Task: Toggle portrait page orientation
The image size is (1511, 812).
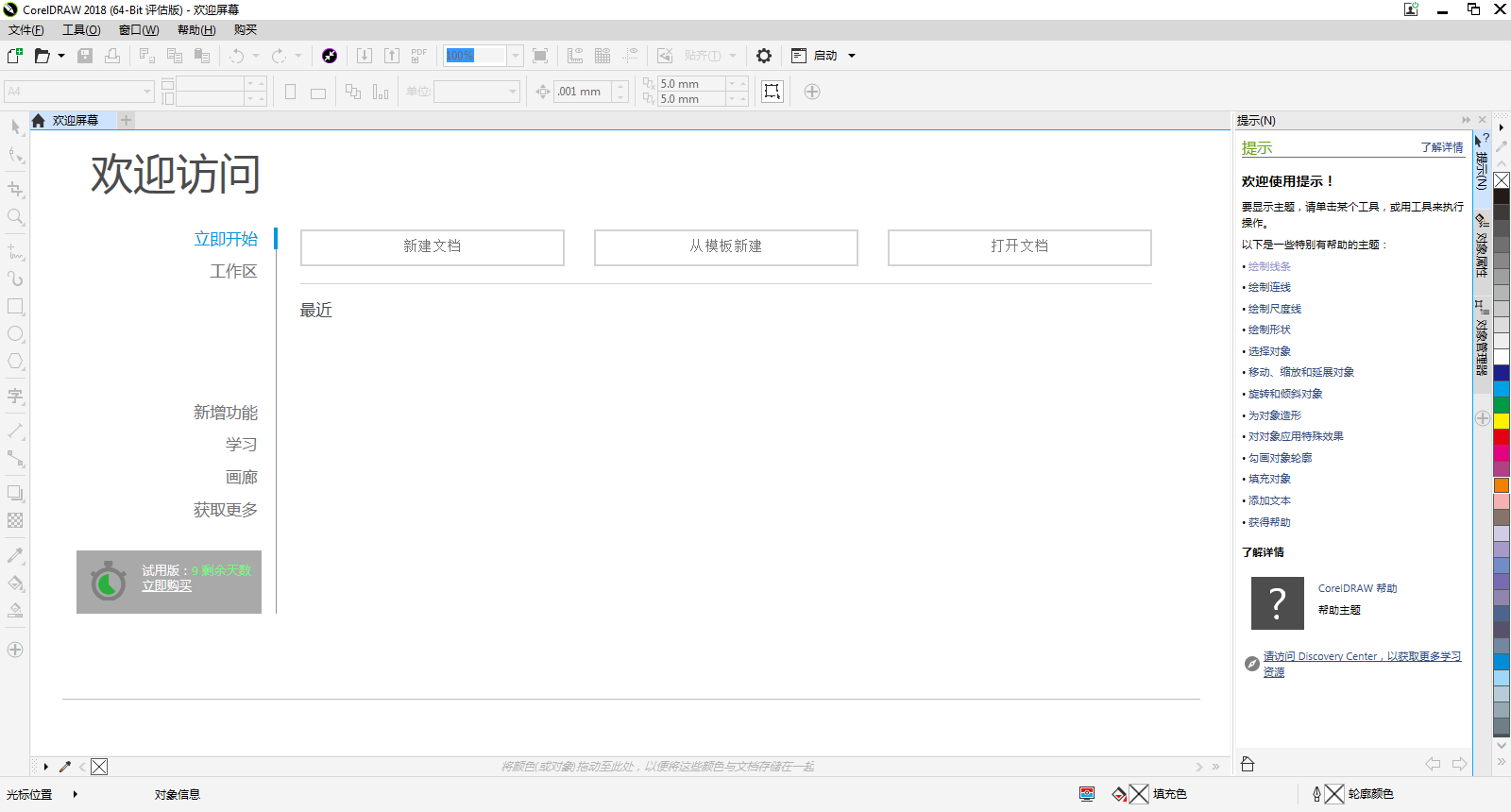Action: coord(291,92)
